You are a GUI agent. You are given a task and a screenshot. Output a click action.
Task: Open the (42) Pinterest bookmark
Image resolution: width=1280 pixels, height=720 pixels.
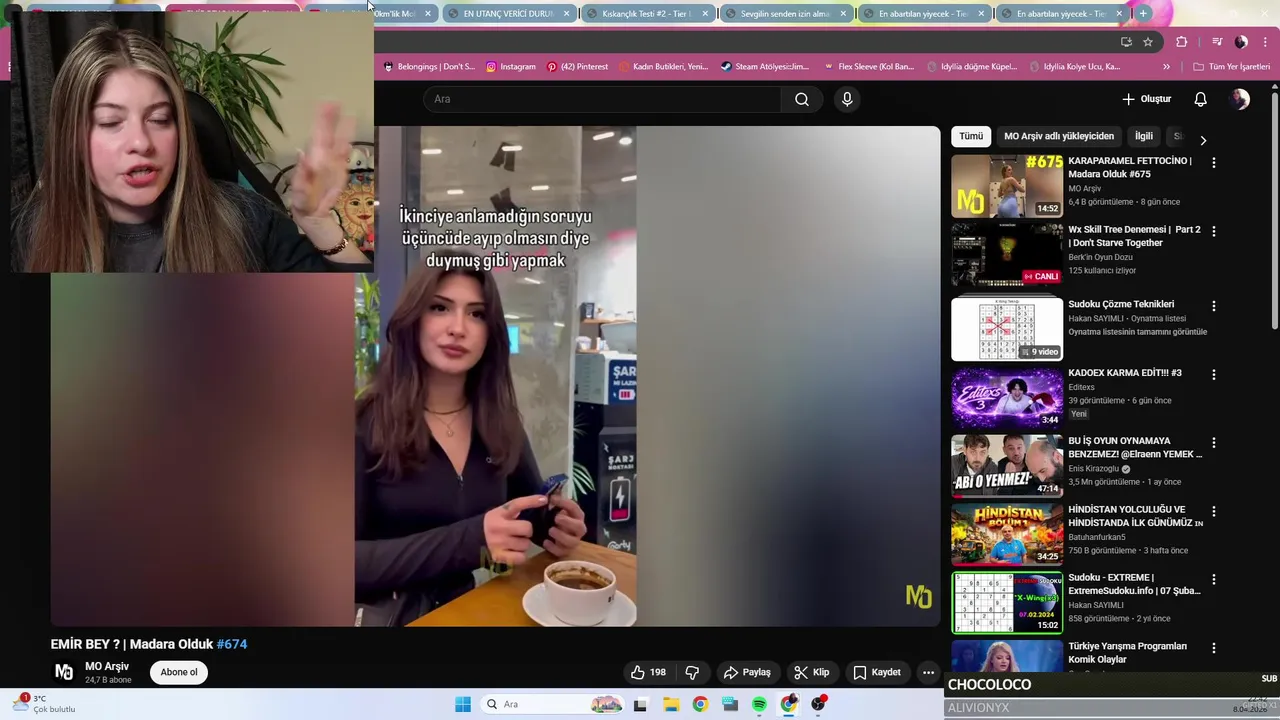(577, 67)
